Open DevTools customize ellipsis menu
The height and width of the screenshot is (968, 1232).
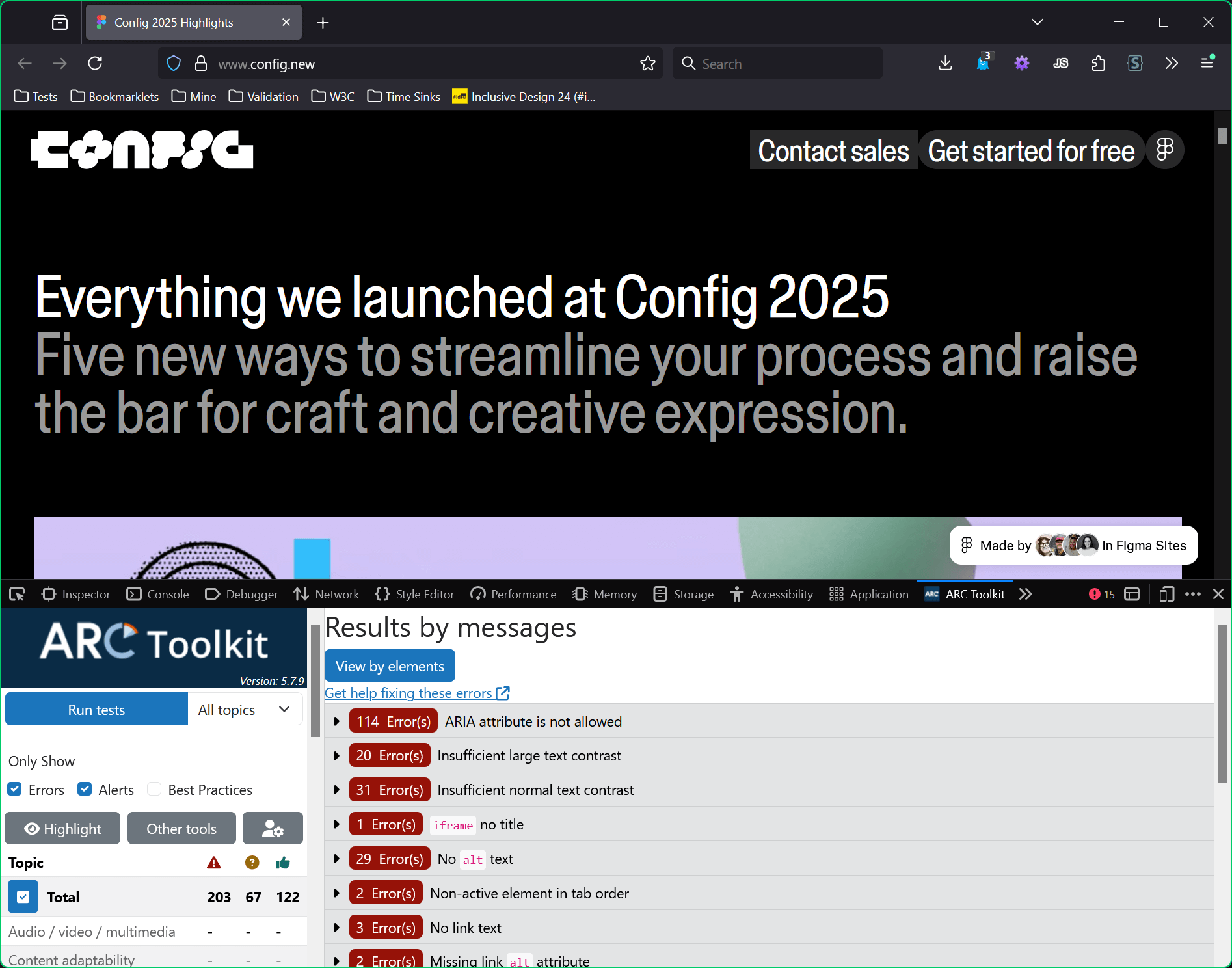[x=1193, y=594]
